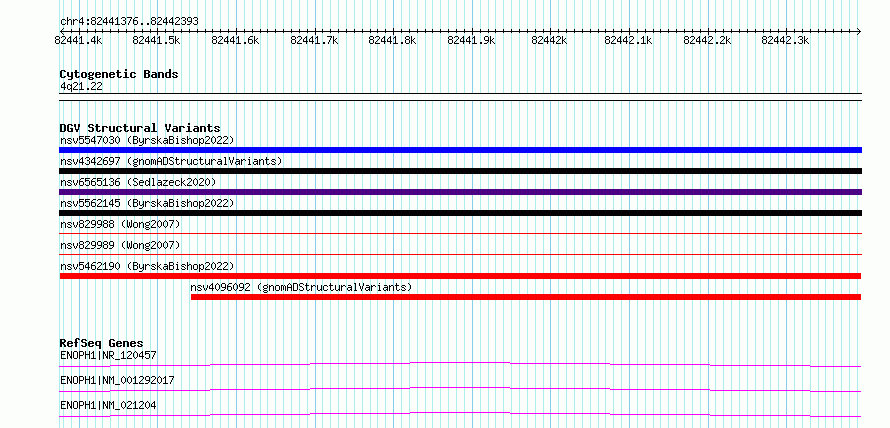The image size is (890, 428).
Task: Open transcript ENOPH1|NM_001292017 label
Action: click(117, 380)
